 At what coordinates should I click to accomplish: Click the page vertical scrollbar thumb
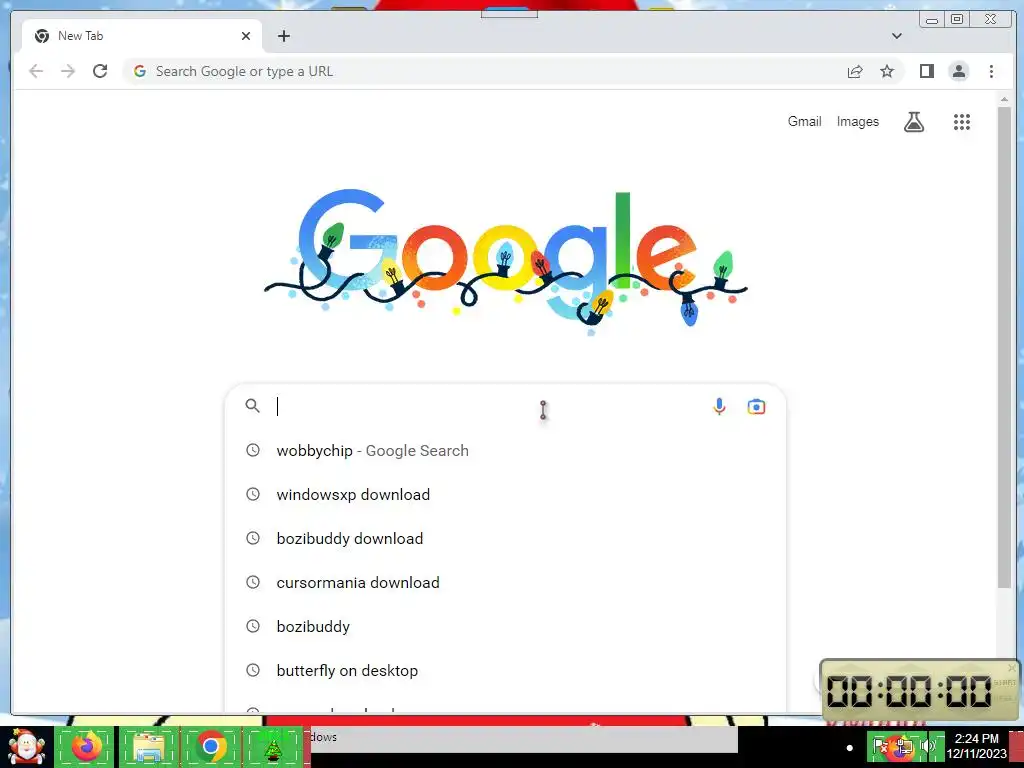[1004, 346]
